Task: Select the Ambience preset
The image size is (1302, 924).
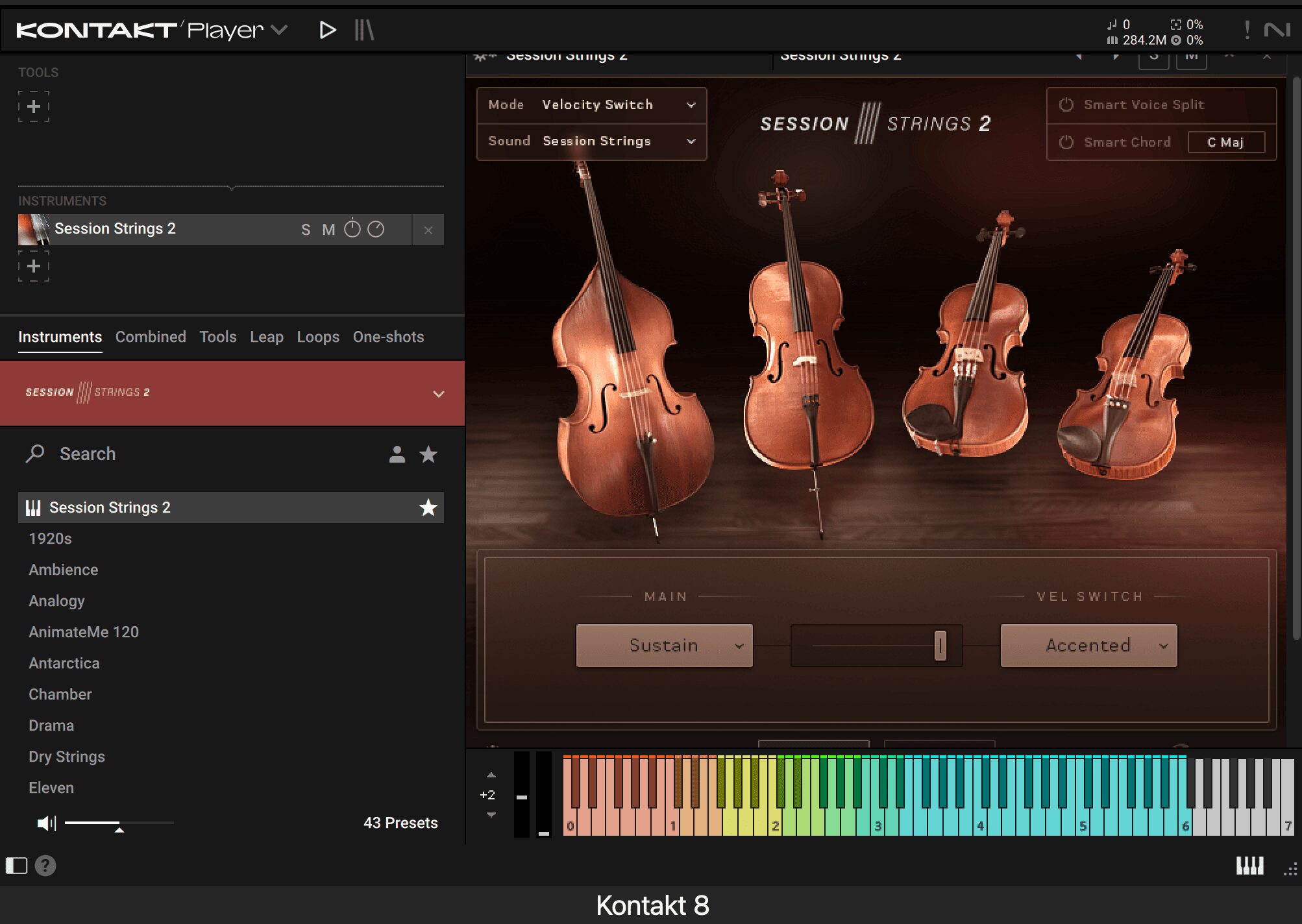Action: pyautogui.click(x=64, y=570)
